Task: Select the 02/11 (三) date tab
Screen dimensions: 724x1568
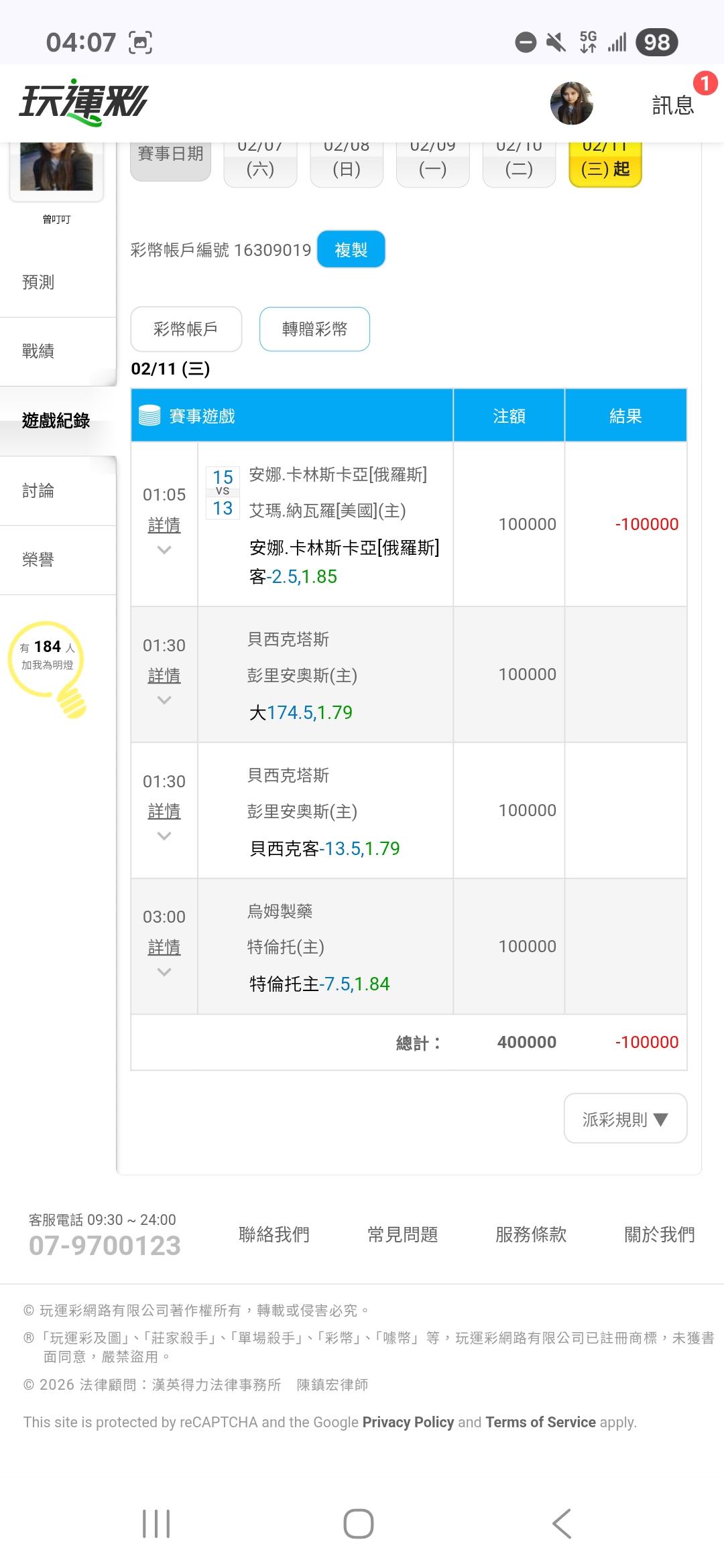Action: (x=605, y=163)
